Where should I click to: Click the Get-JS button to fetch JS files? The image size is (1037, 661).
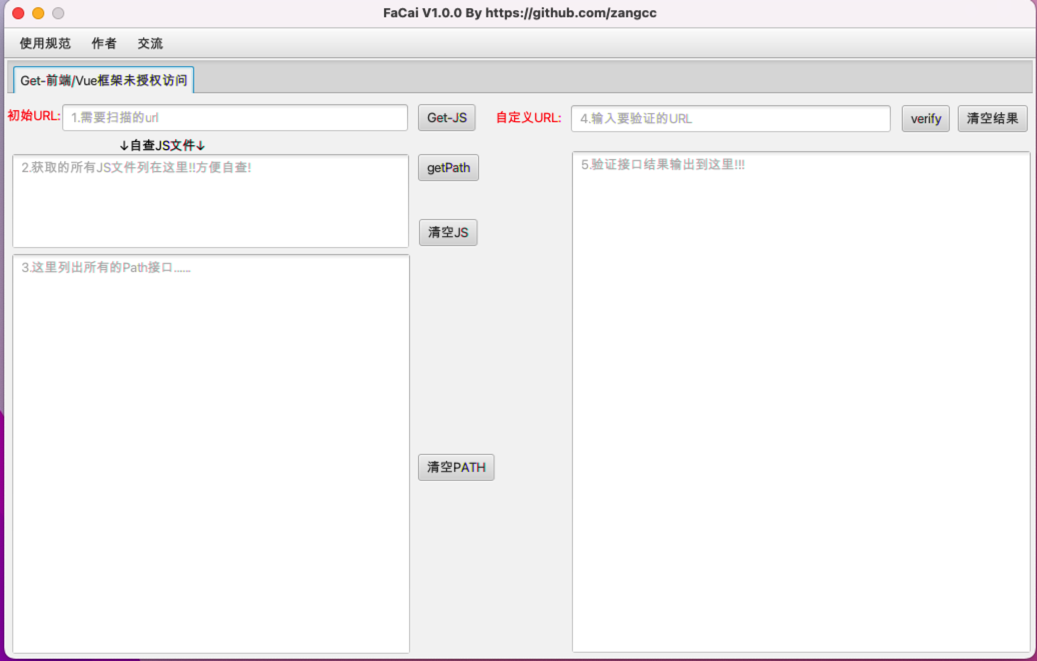(x=447, y=117)
